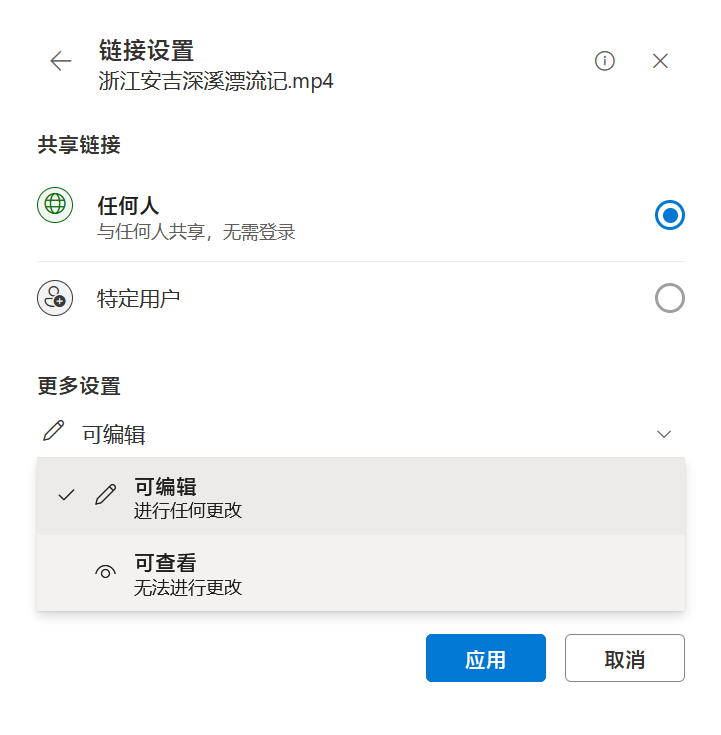The height and width of the screenshot is (735, 721).
Task: Click the eye icon in 可查看 option
Action: point(105,572)
